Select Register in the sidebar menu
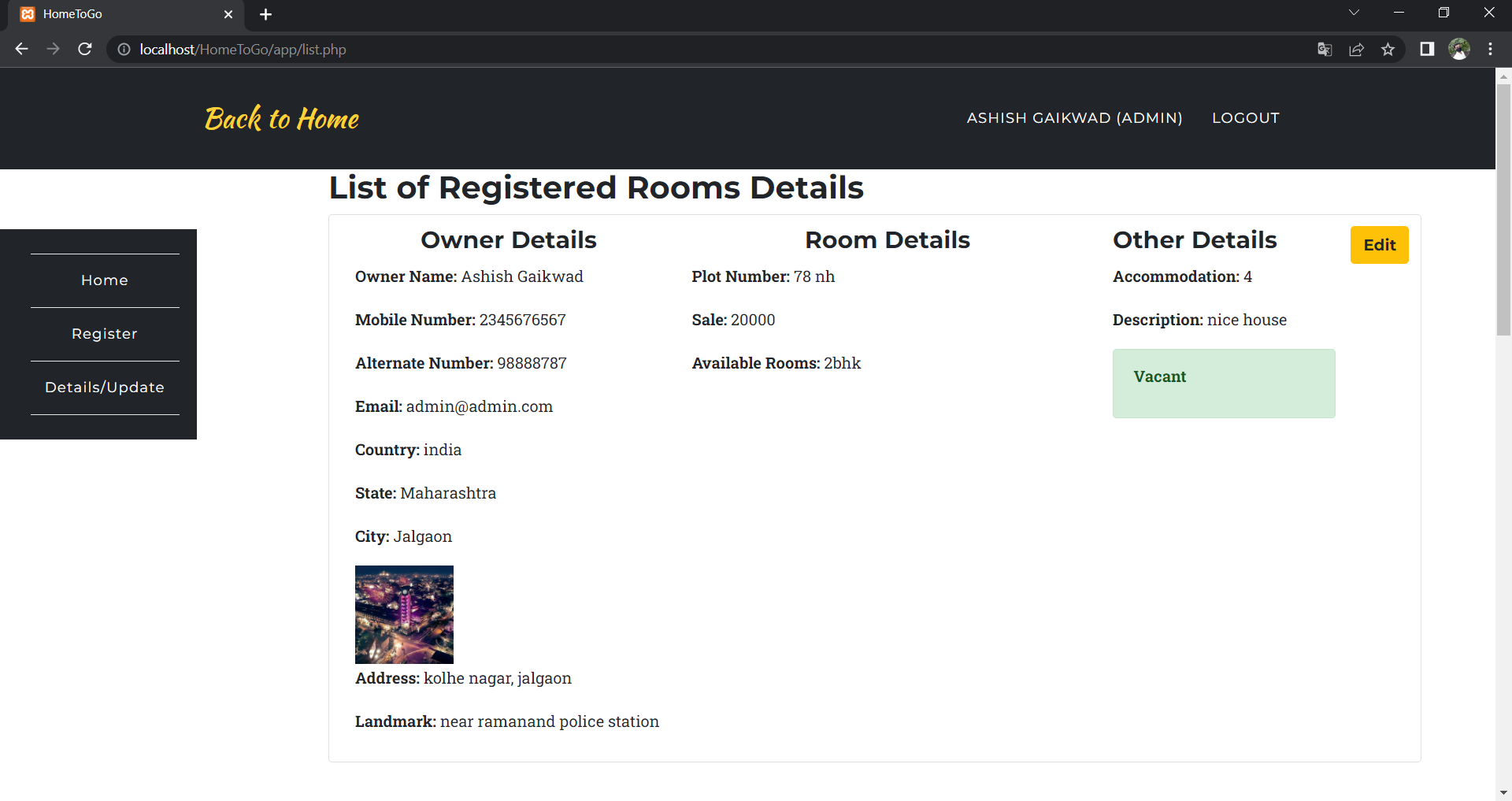This screenshot has width=1512, height=801. (104, 333)
